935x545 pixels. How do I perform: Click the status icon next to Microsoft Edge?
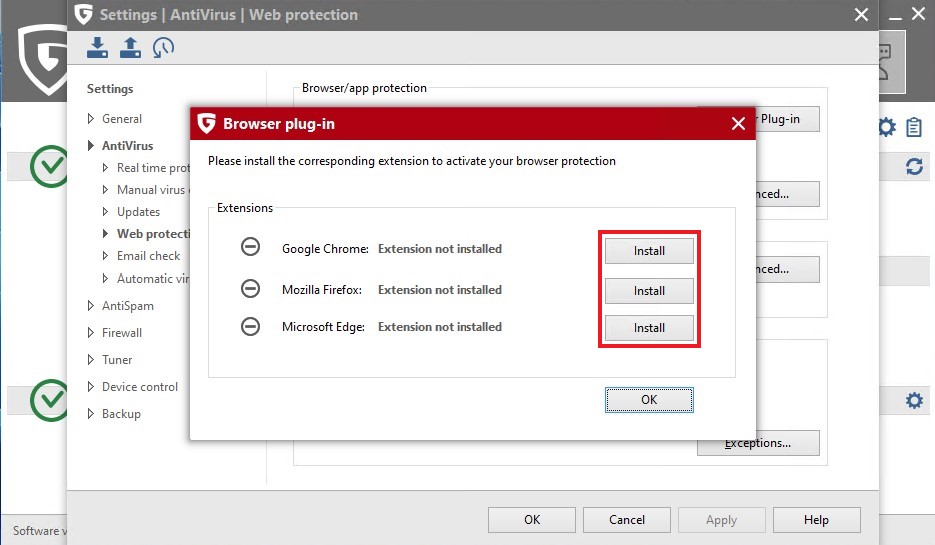point(250,326)
